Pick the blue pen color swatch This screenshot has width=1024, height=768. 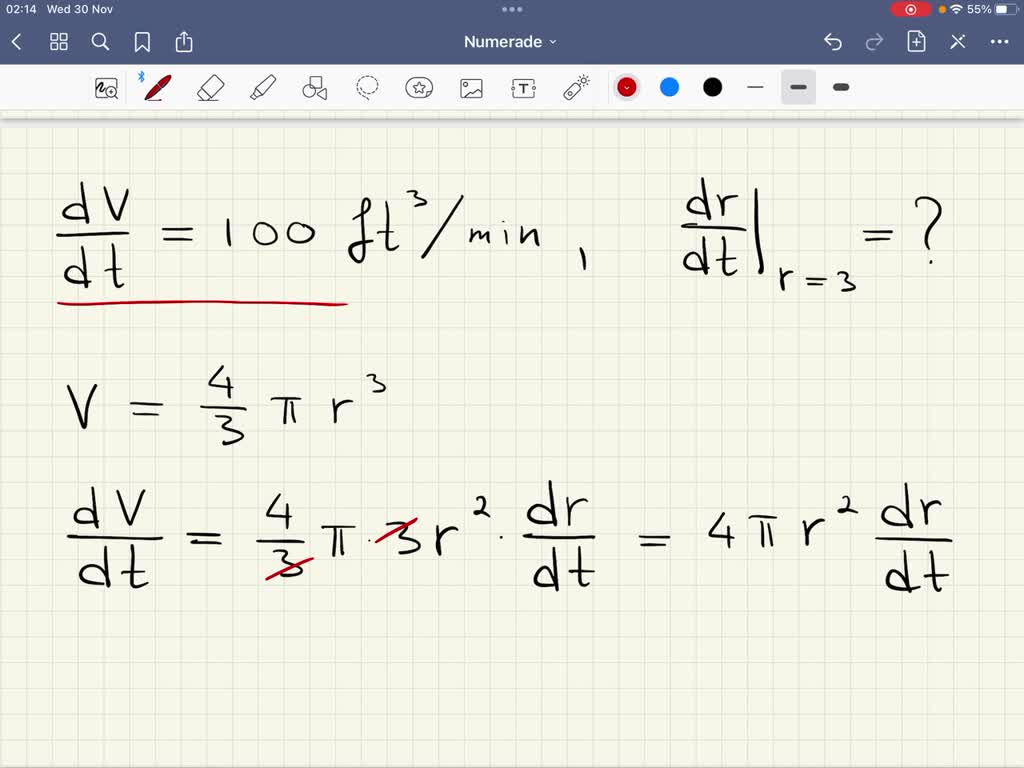pyautogui.click(x=670, y=88)
